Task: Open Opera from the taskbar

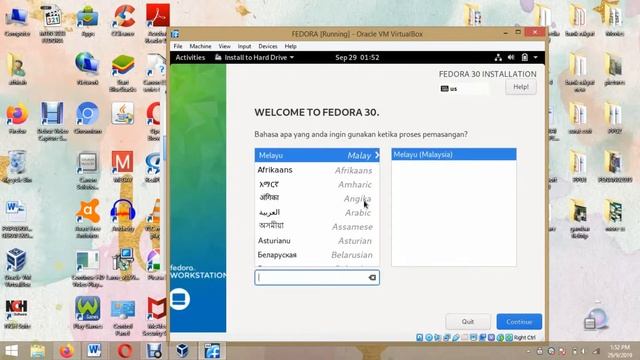Action: click(125, 351)
